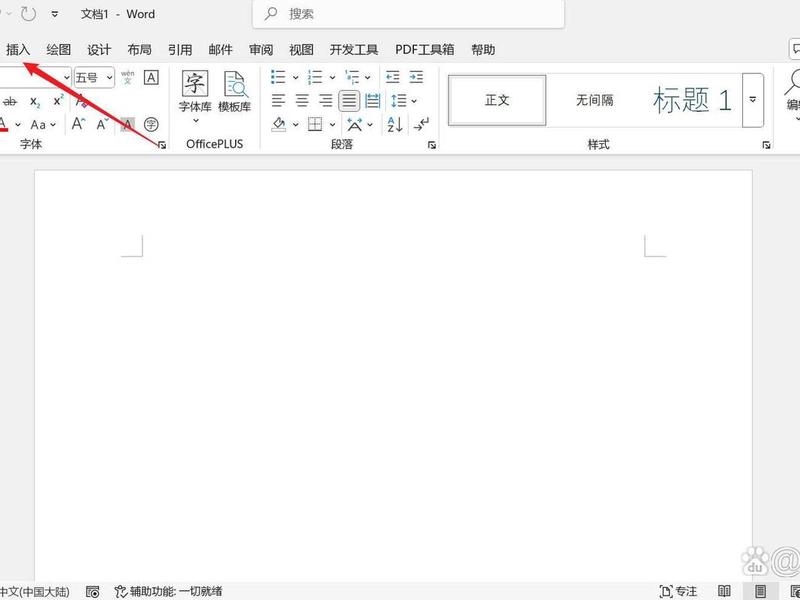The height and width of the screenshot is (600, 800).
Task: Increase font size with grow font icon
Action: tap(78, 124)
